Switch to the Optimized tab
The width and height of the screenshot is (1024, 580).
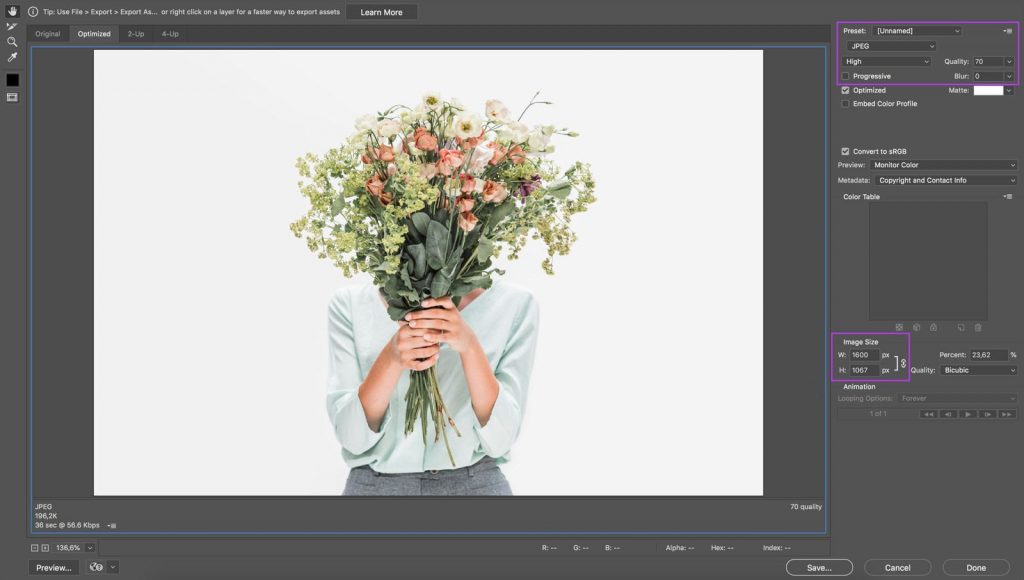(94, 34)
